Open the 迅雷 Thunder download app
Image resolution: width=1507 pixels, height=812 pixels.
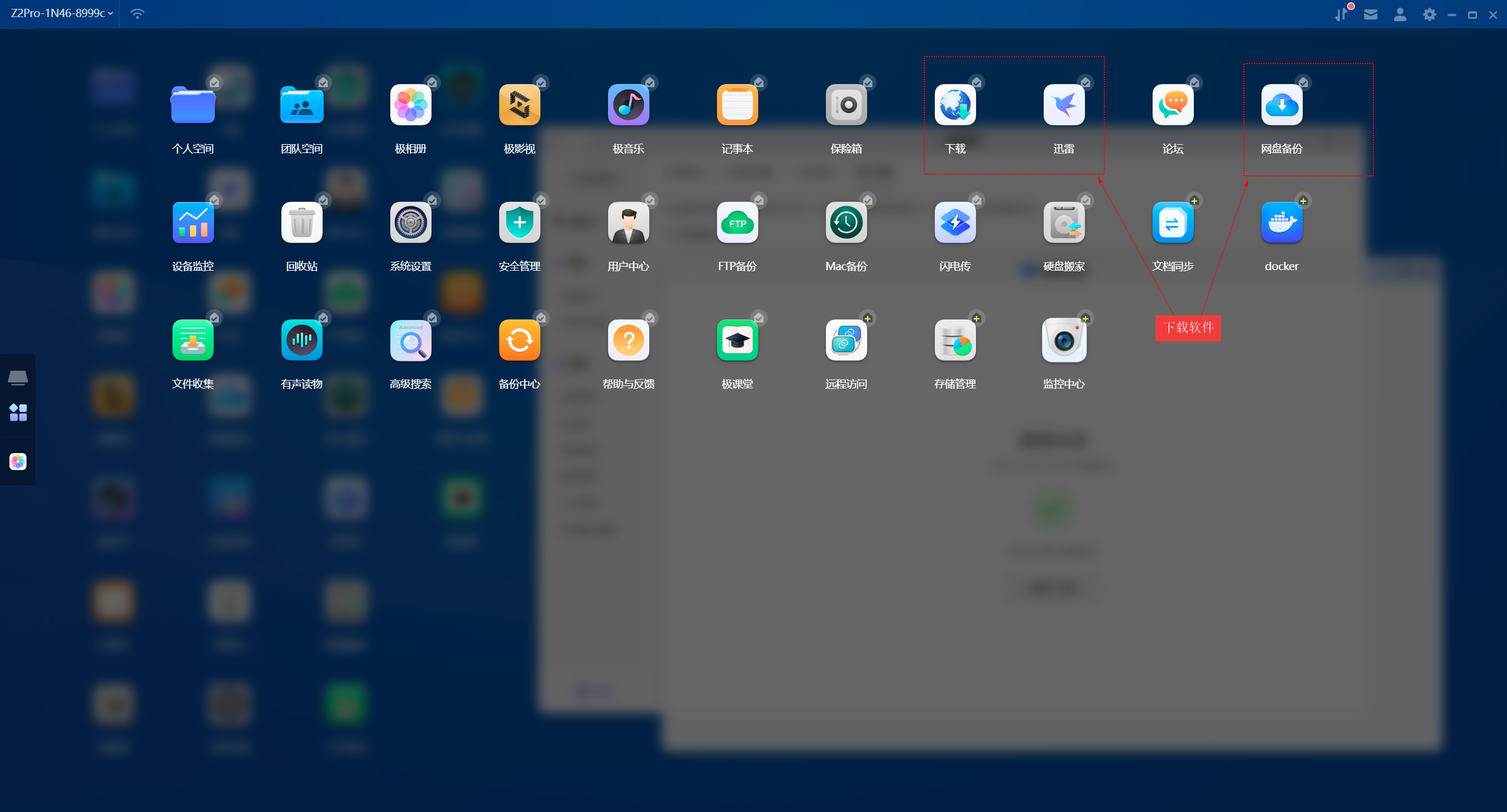tap(1064, 105)
